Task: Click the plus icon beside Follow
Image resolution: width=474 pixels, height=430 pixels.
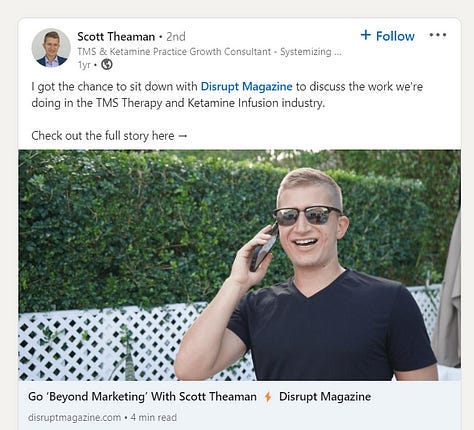Action: (x=366, y=35)
